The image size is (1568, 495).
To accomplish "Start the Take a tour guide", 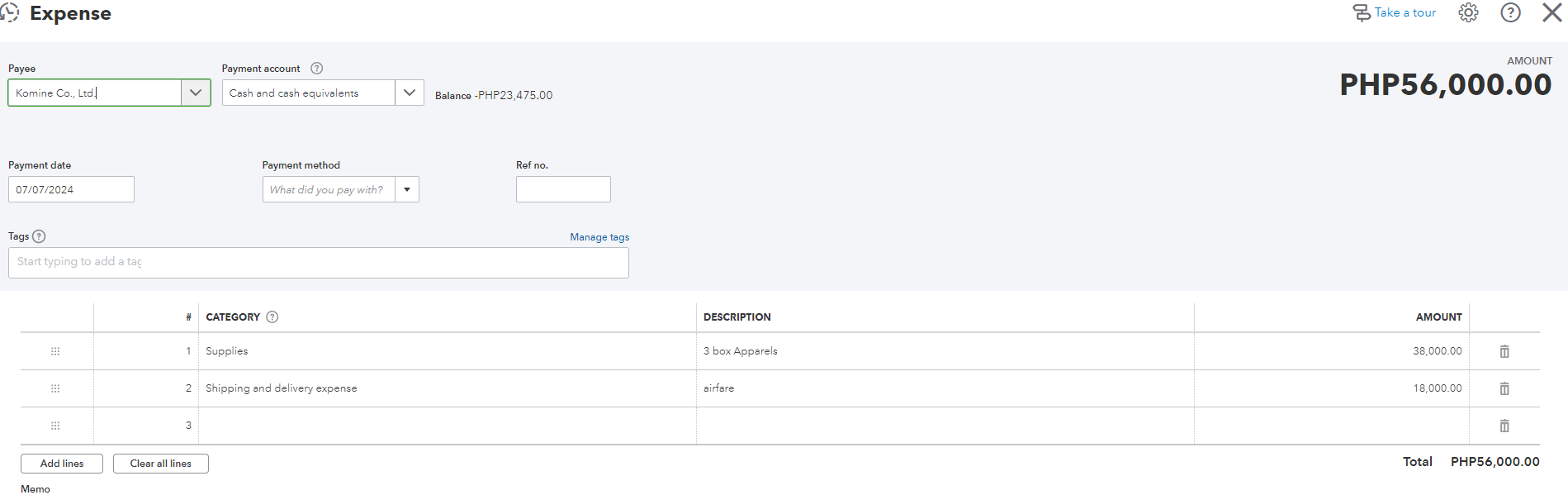I will click(x=1395, y=12).
